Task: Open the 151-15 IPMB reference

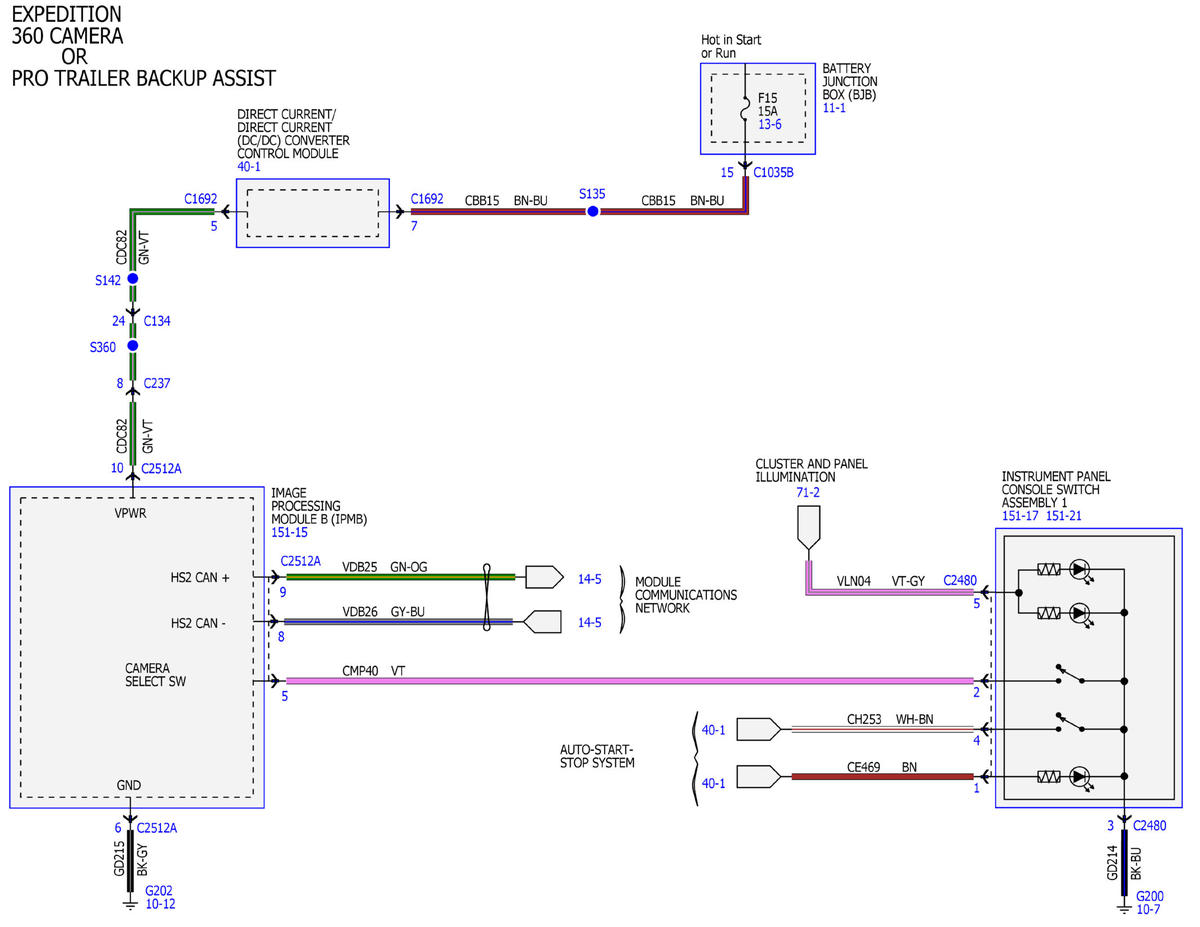Action: 290,533
